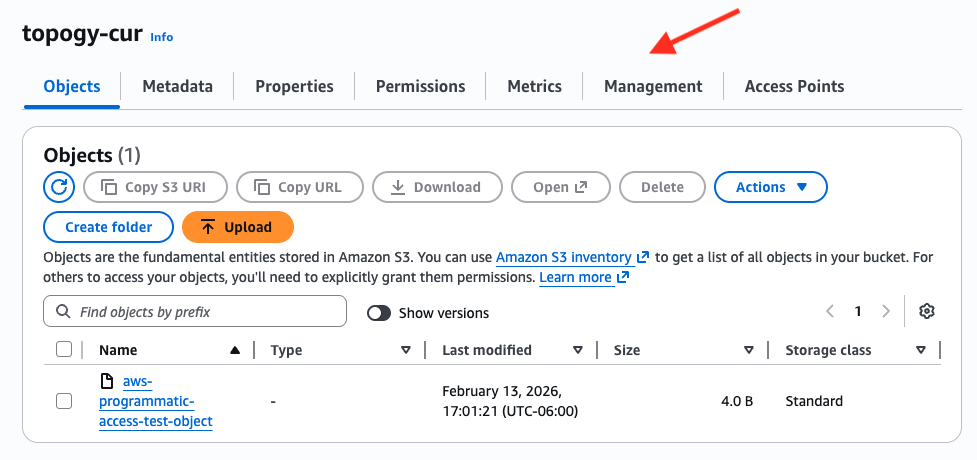This screenshot has width=977, height=460.
Task: Go to the next page arrow
Action: tap(886, 311)
